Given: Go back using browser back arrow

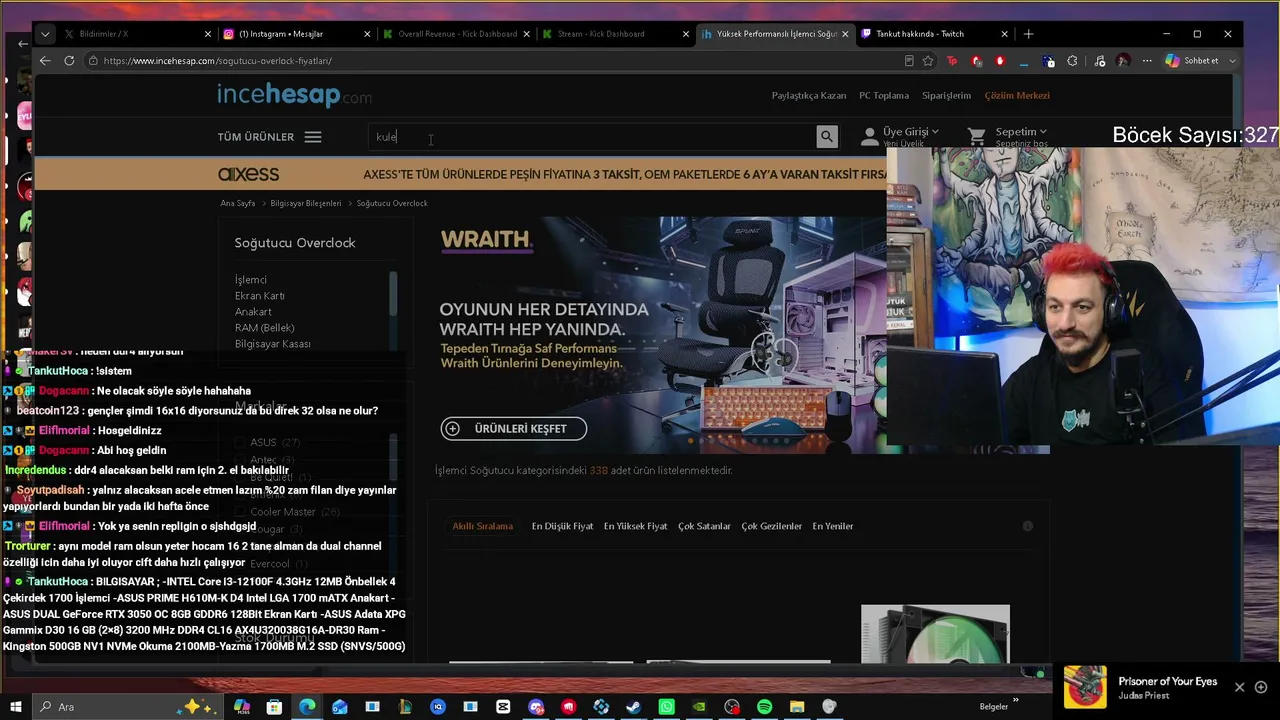Looking at the screenshot, I should click(x=45, y=61).
